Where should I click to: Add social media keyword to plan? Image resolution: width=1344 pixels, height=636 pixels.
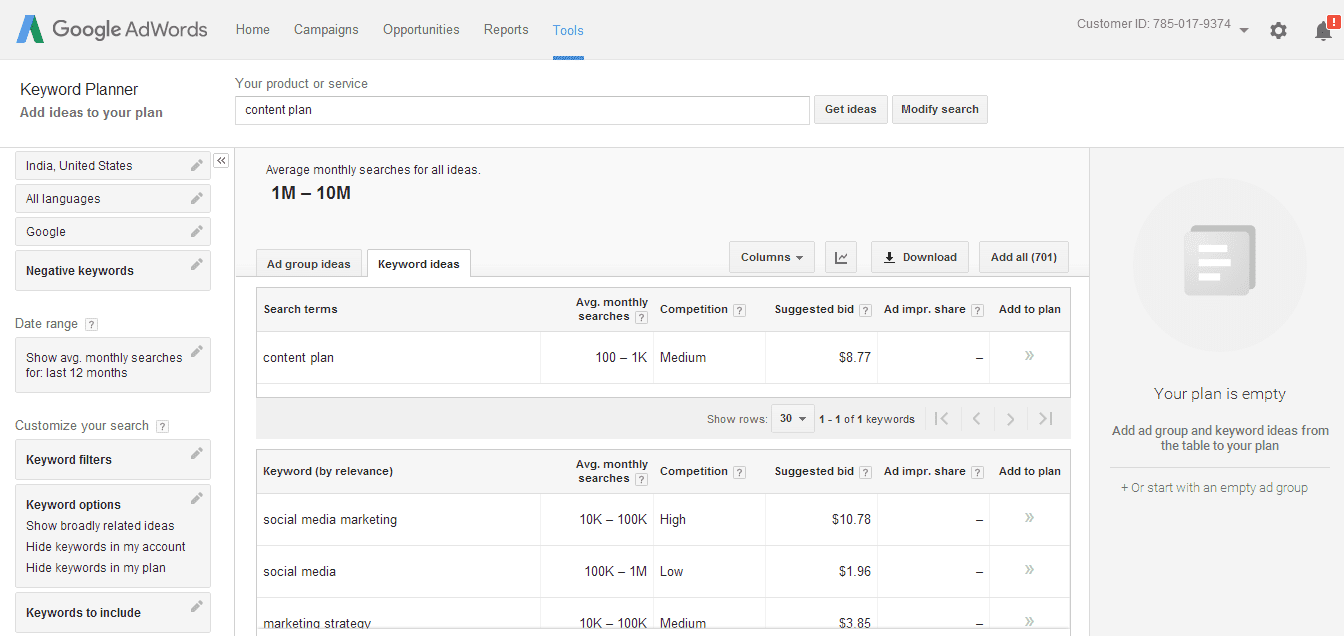tap(1029, 570)
